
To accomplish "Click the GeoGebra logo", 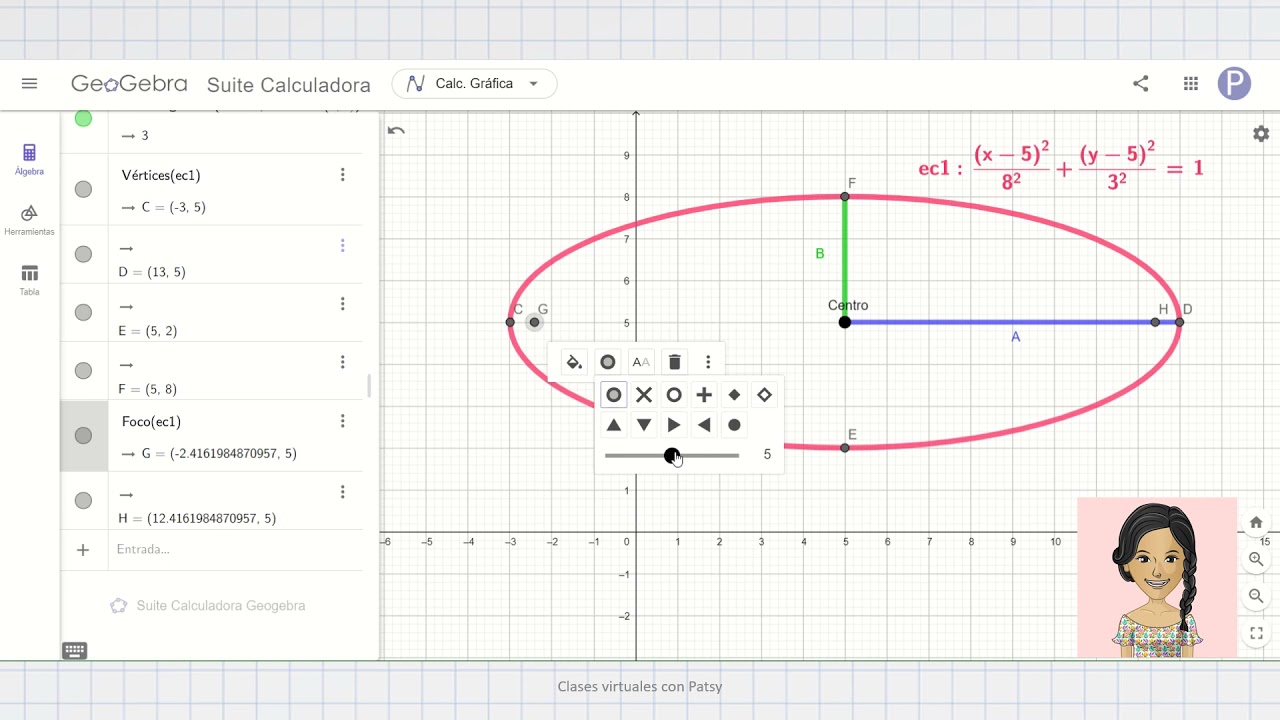I will (x=129, y=84).
